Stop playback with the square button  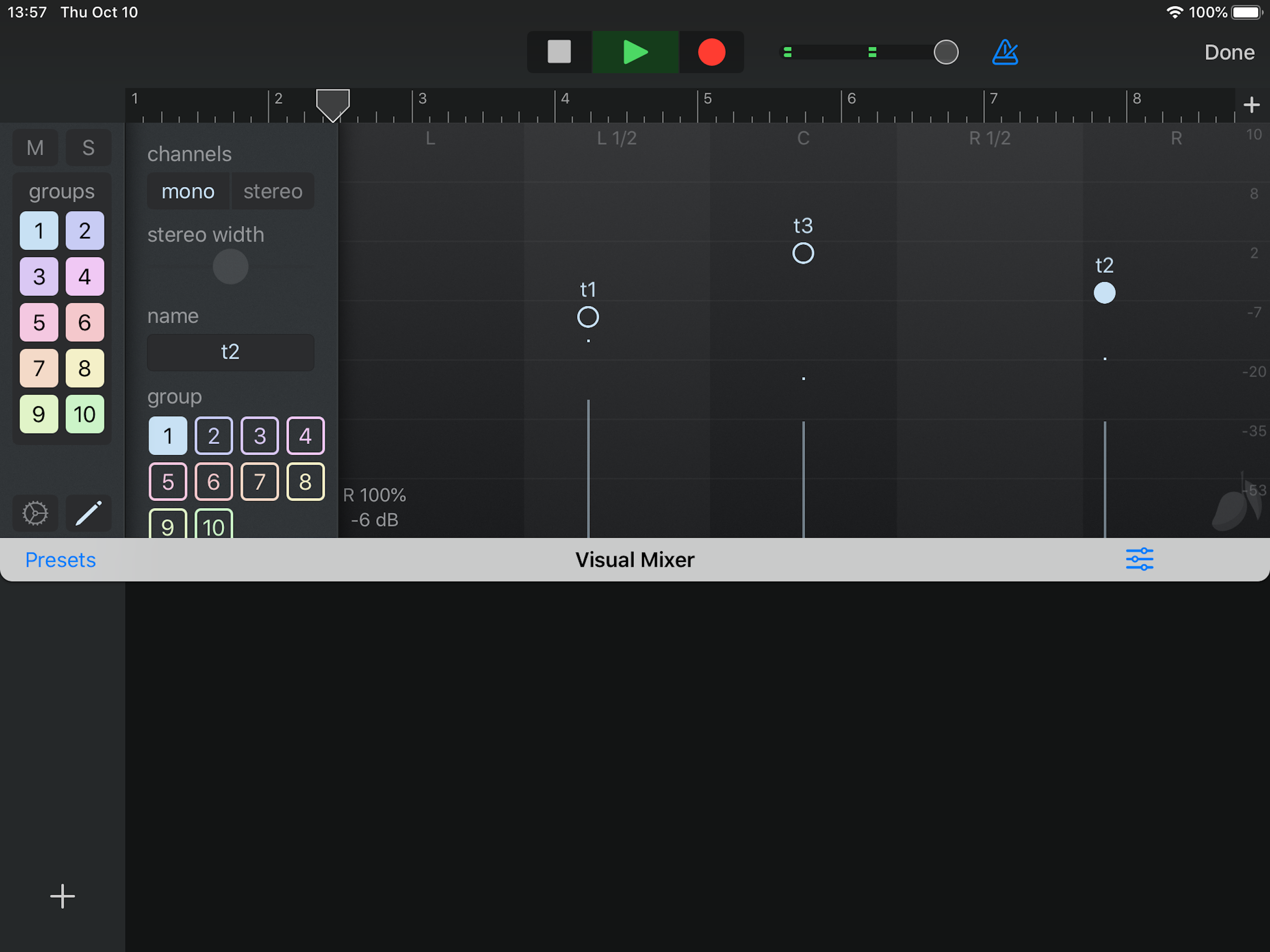(559, 52)
